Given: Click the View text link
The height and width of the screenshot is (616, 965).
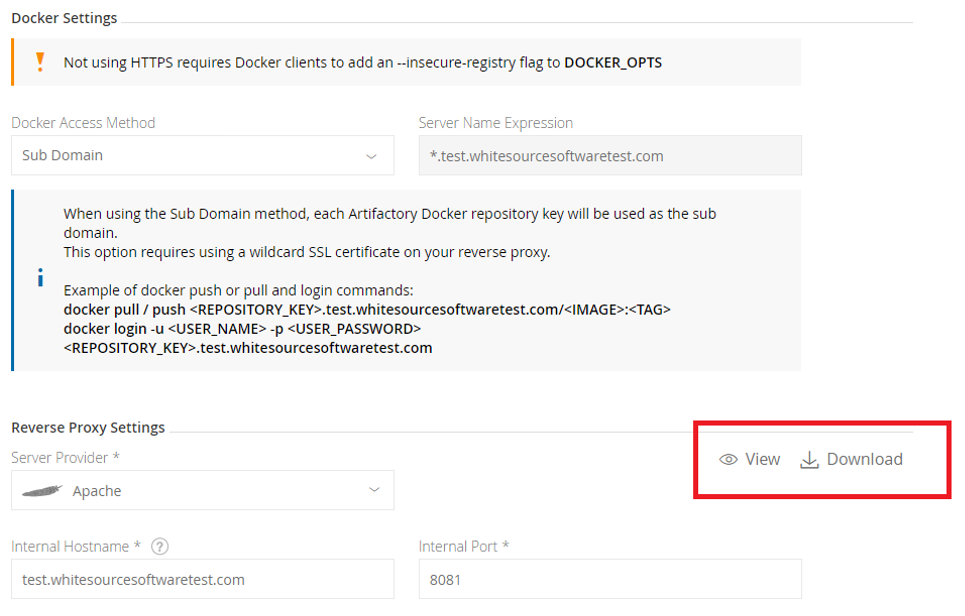Looking at the screenshot, I should (x=762, y=460).
